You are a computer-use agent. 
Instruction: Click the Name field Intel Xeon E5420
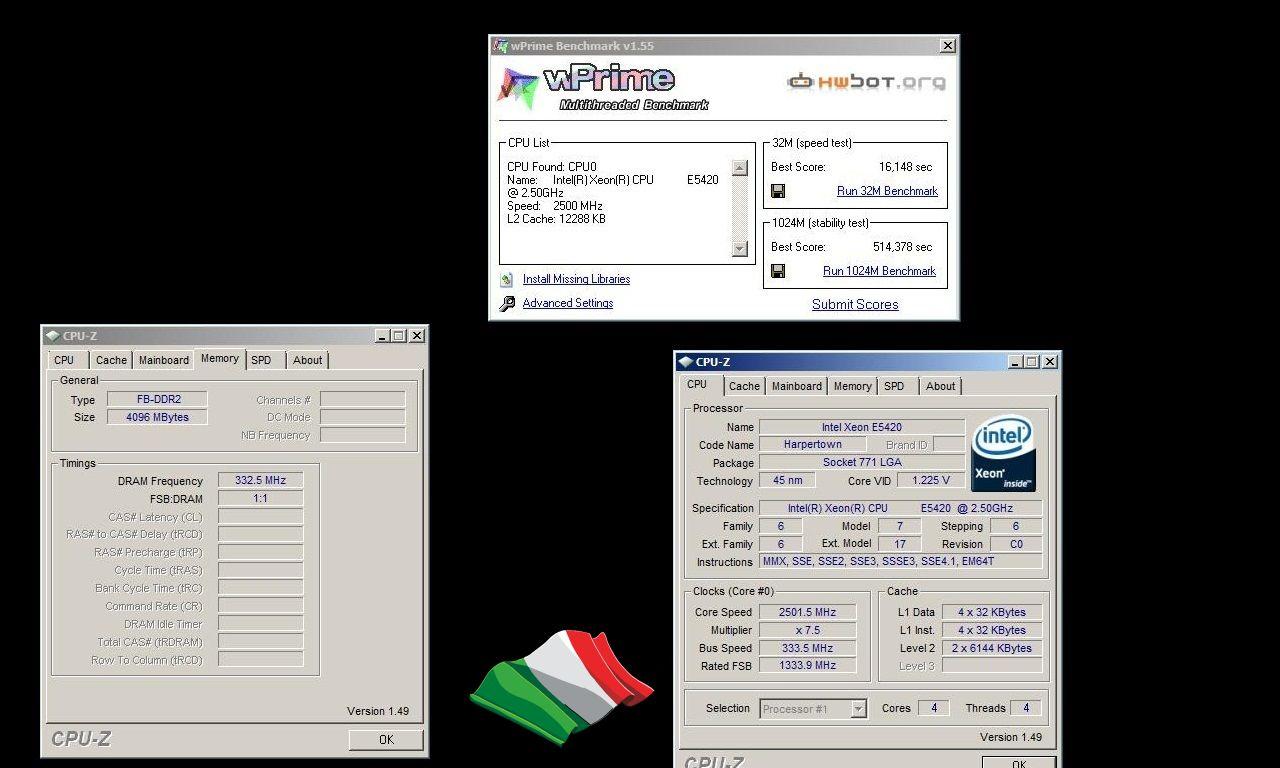click(x=862, y=427)
